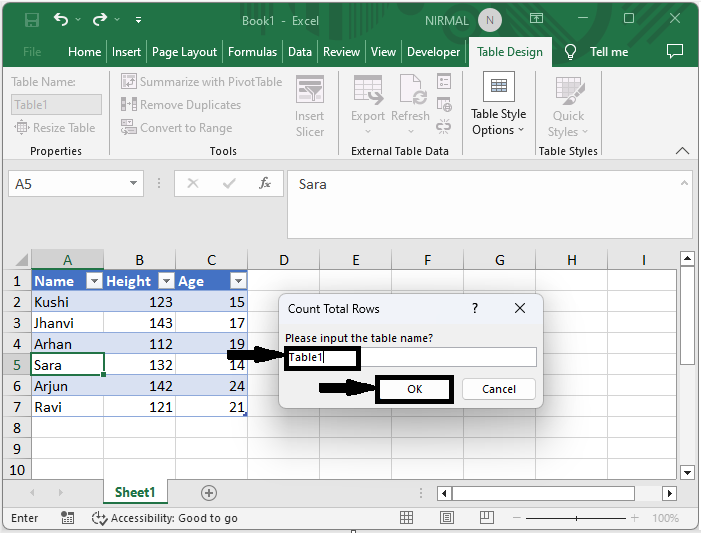Customize Quick Access Toolbar dropdown

click(139, 20)
